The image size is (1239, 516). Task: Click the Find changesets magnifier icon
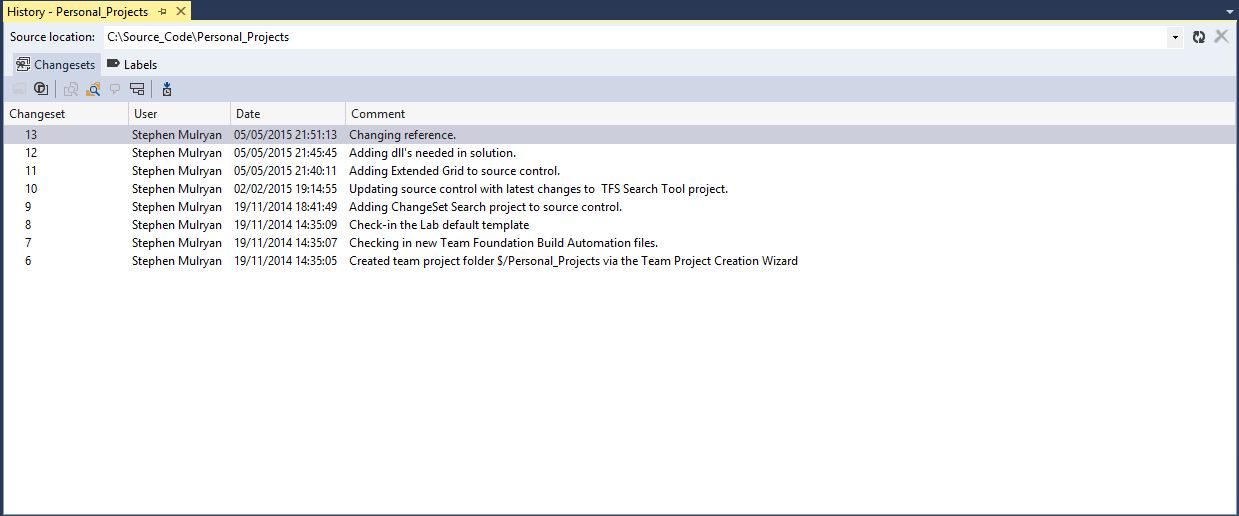[93, 89]
